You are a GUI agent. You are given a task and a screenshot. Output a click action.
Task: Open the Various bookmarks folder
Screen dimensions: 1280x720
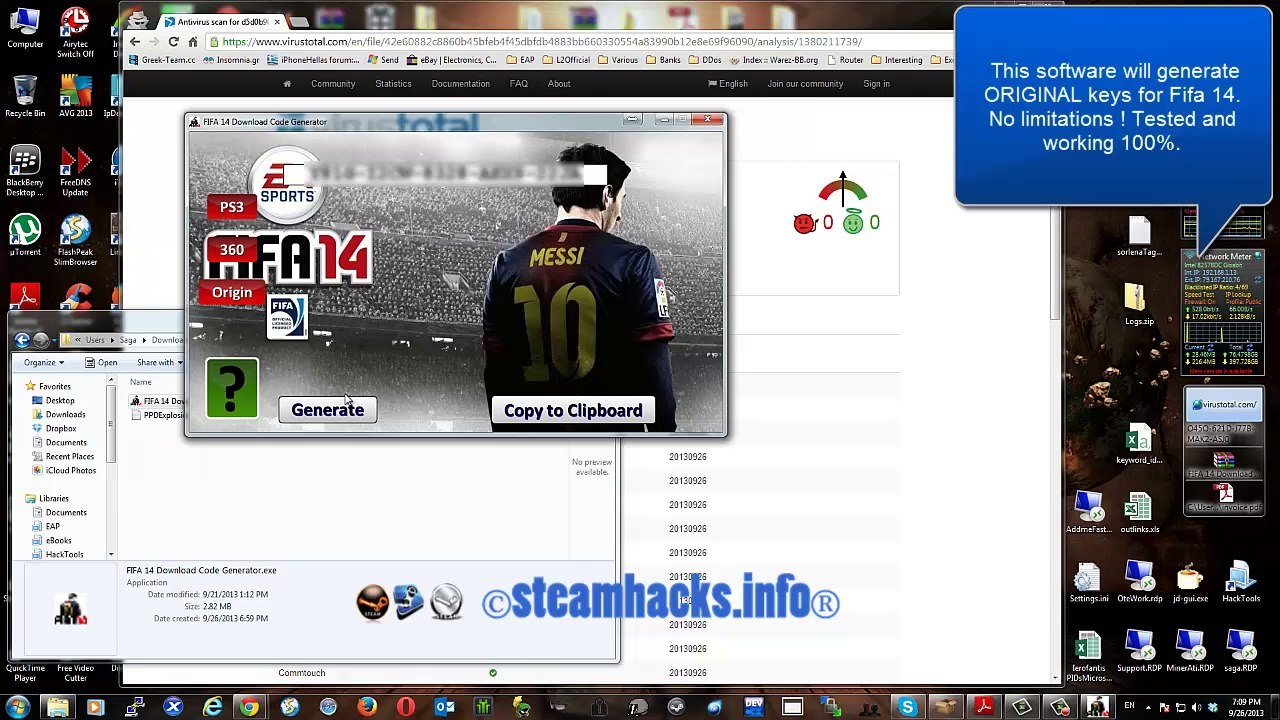[x=618, y=60]
